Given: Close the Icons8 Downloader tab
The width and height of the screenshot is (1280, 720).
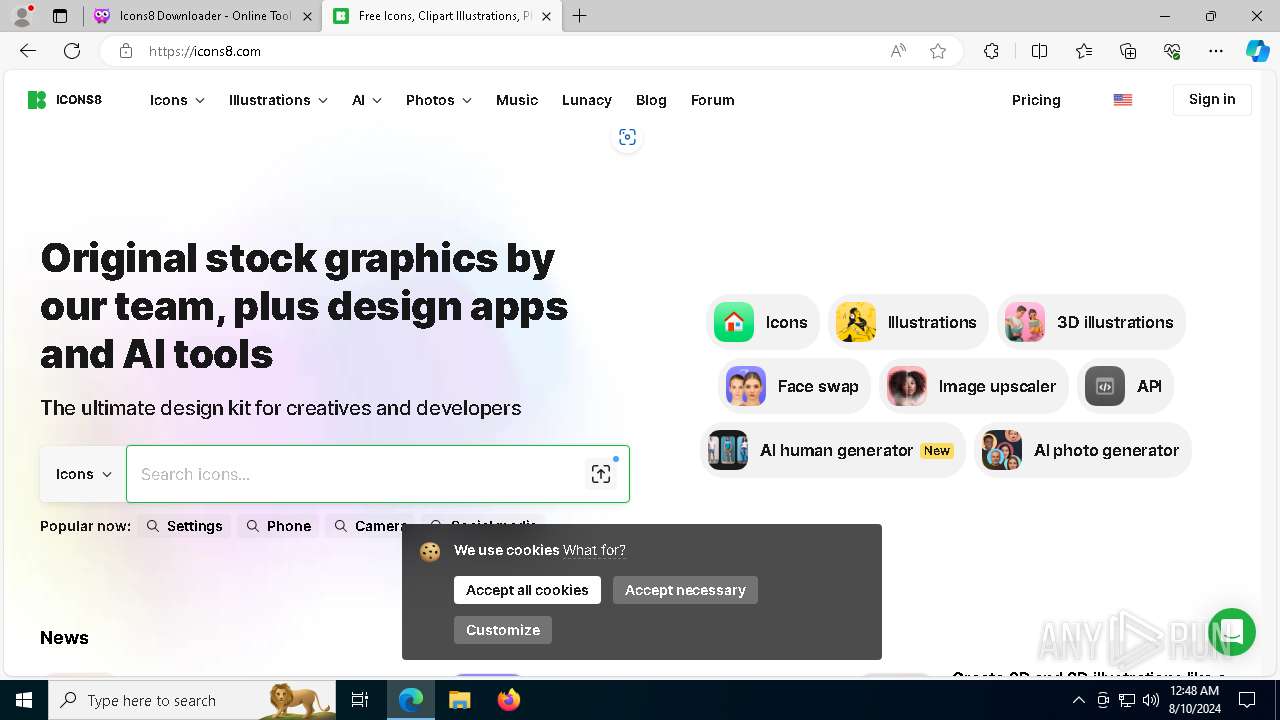Looking at the screenshot, I should pos(307,16).
